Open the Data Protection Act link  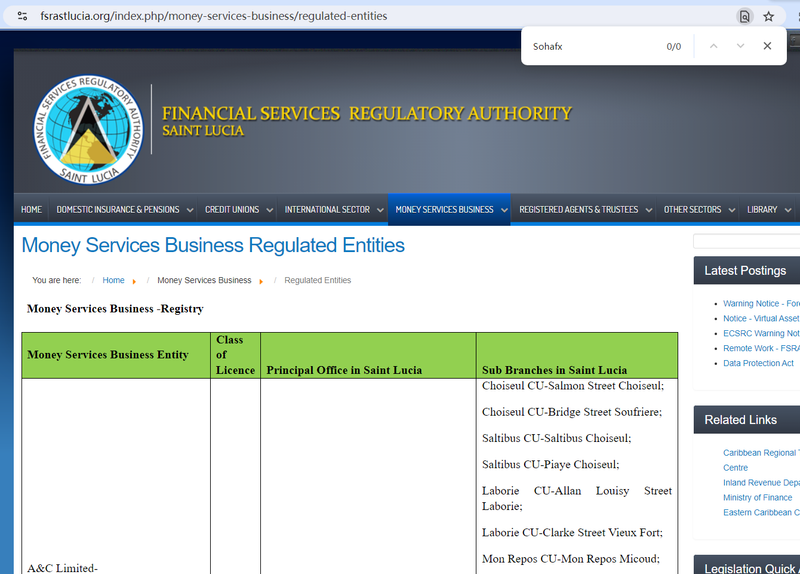point(758,363)
